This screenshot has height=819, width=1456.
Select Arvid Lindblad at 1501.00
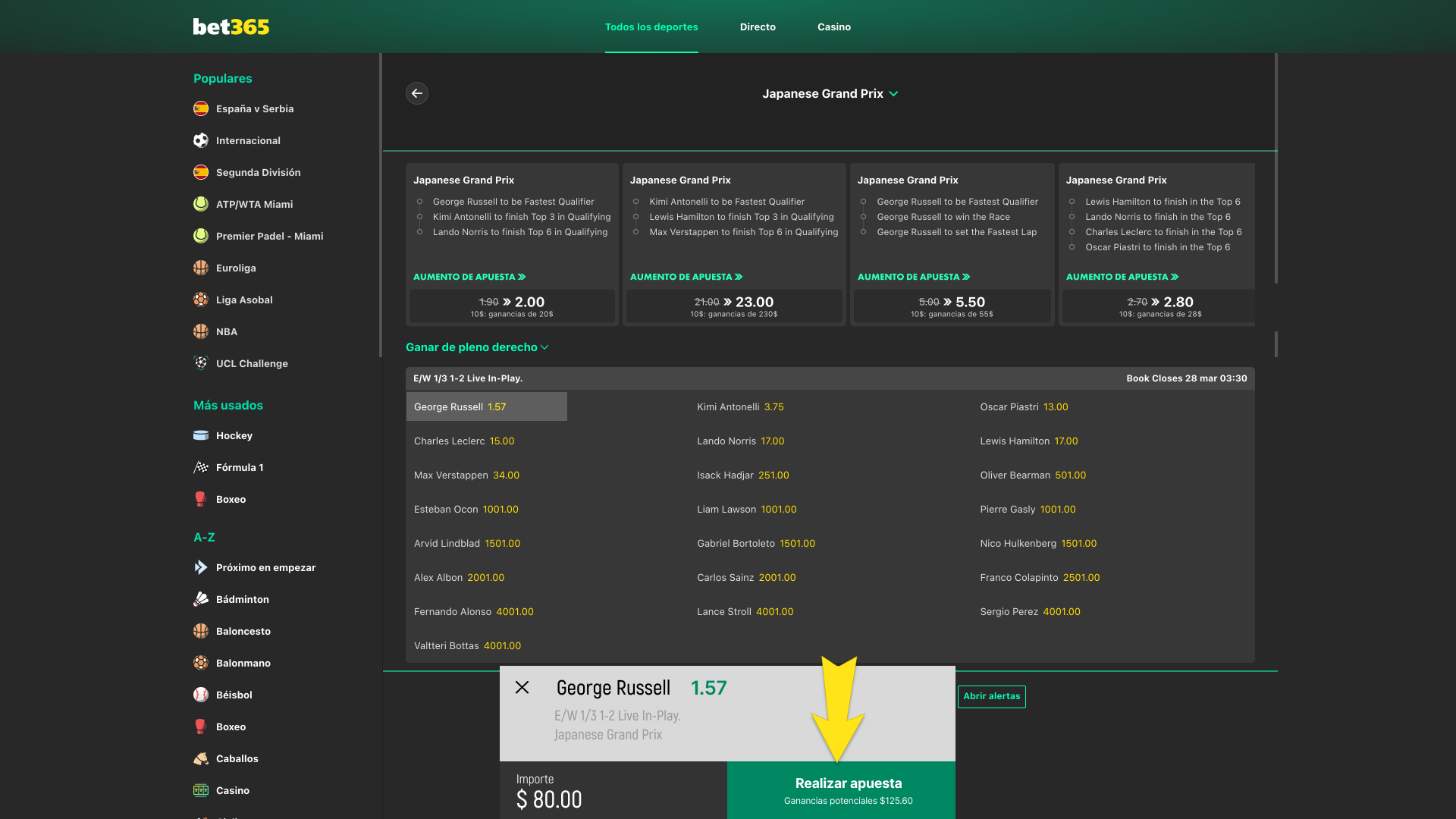[x=467, y=544]
